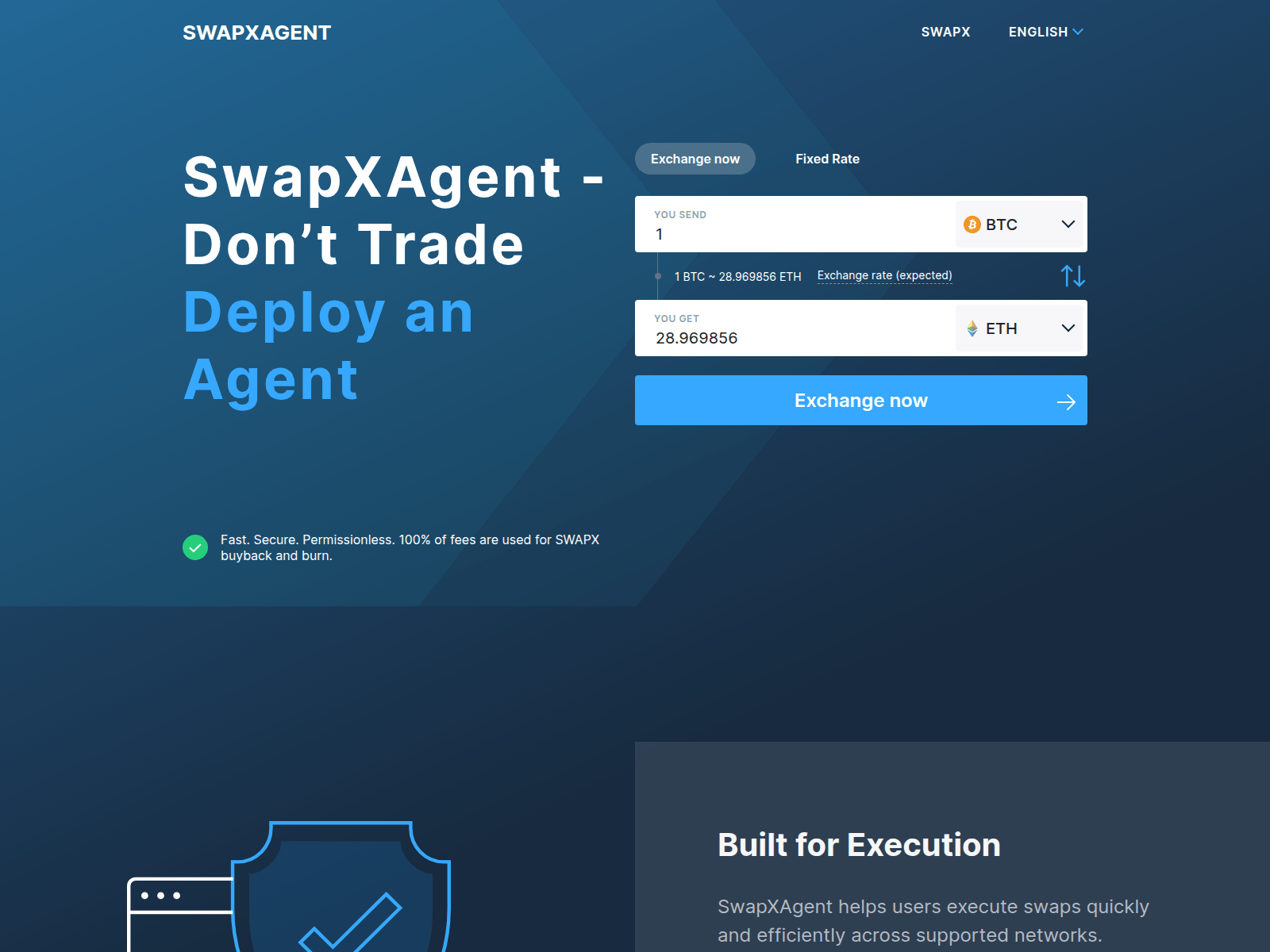Click the 'Fast. Secure. Permissionless.' fee text
The width and height of the screenshot is (1270, 952).
[410, 547]
